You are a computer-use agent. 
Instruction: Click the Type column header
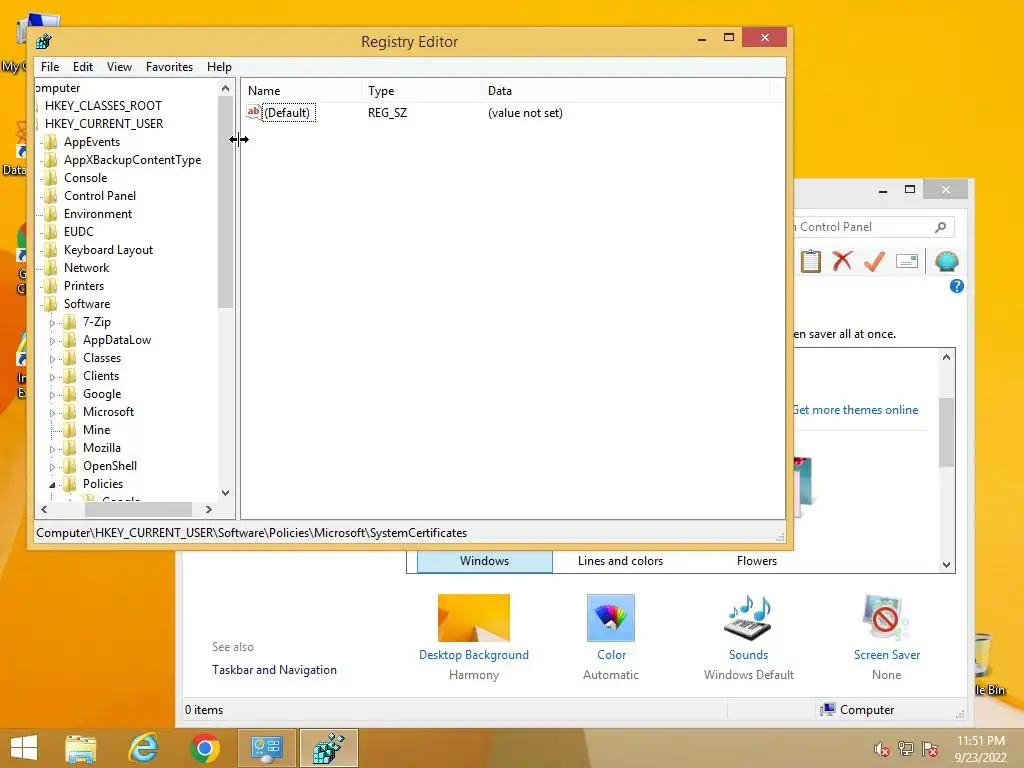pos(421,91)
